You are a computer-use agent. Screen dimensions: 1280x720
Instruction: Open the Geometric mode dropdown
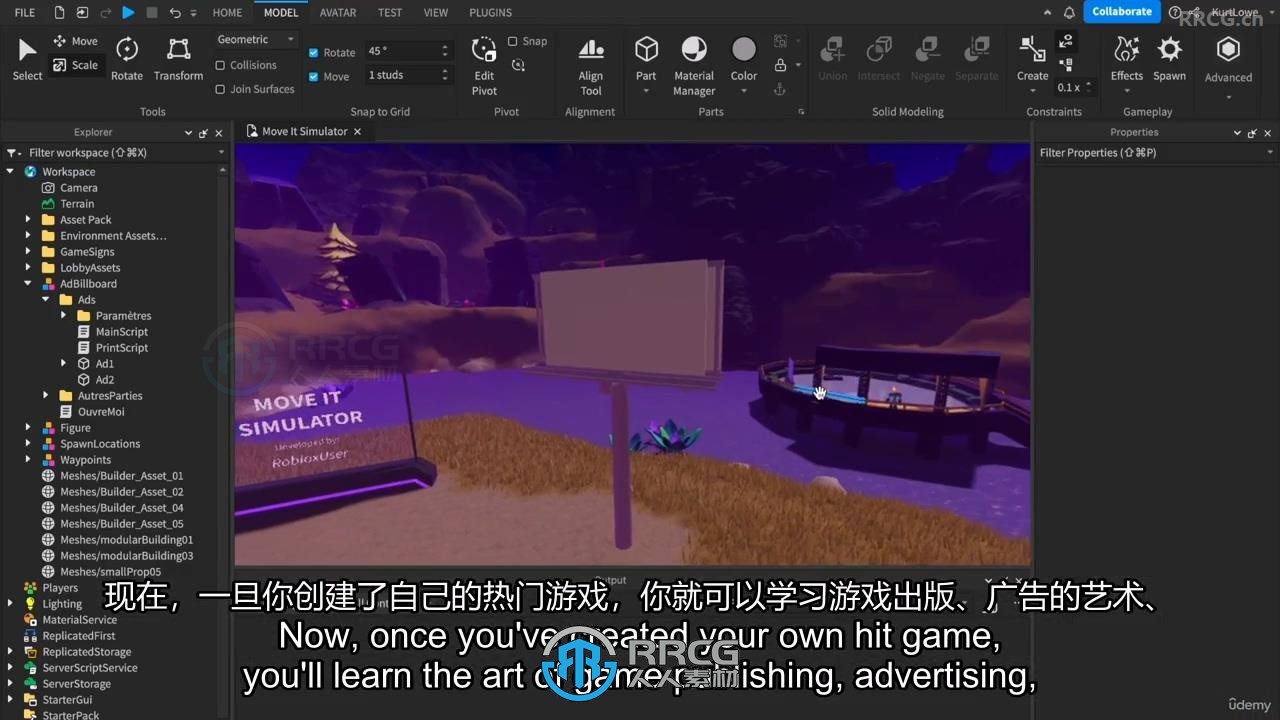256,40
